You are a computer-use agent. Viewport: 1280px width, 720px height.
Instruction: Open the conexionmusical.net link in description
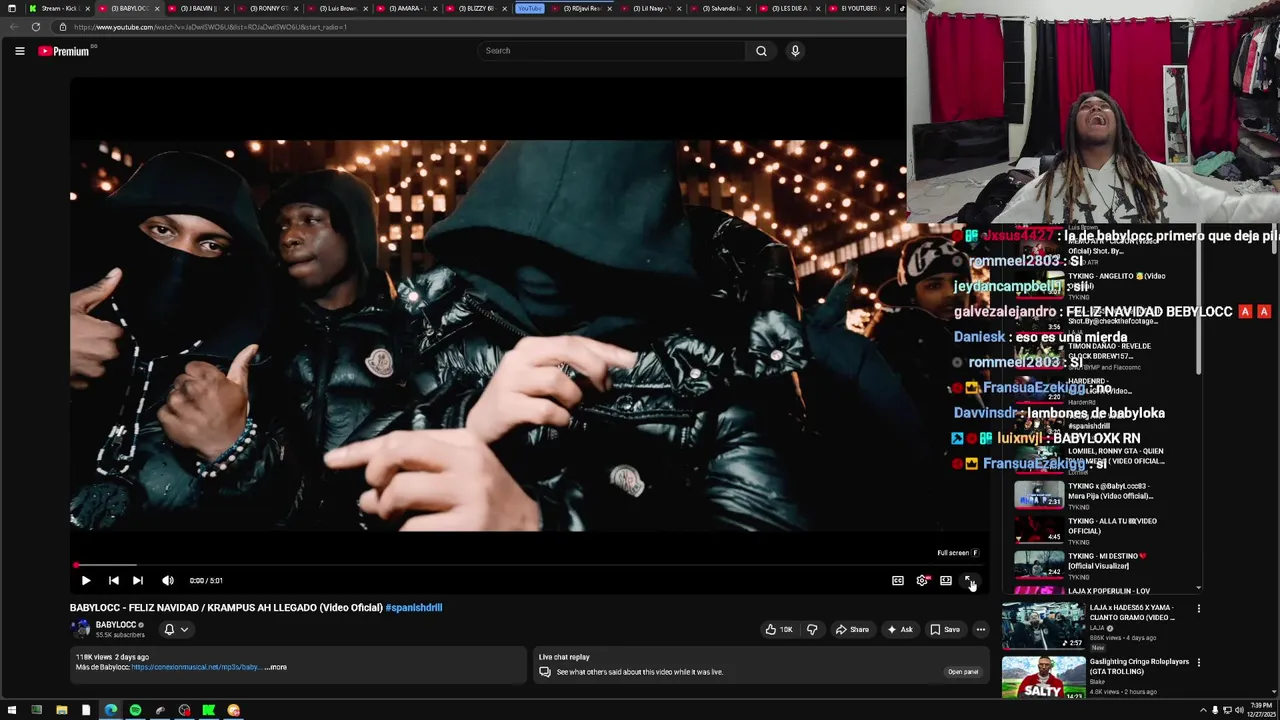point(196,667)
